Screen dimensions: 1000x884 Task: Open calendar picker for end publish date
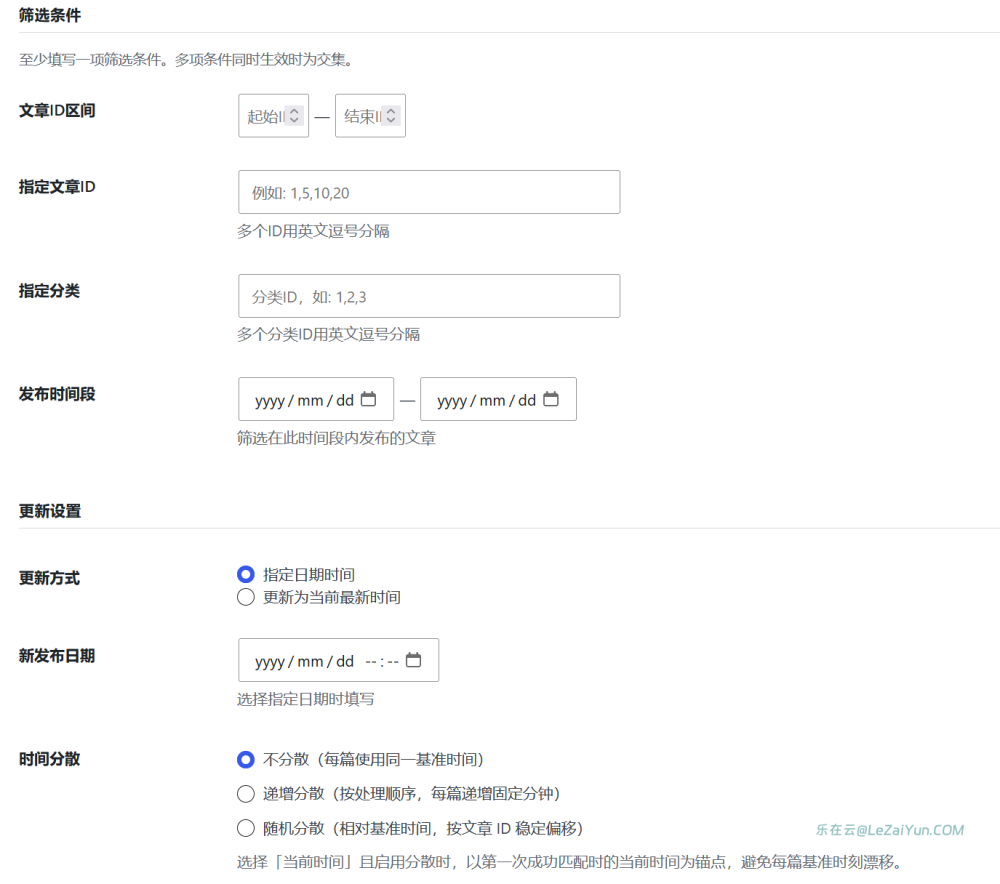550,399
